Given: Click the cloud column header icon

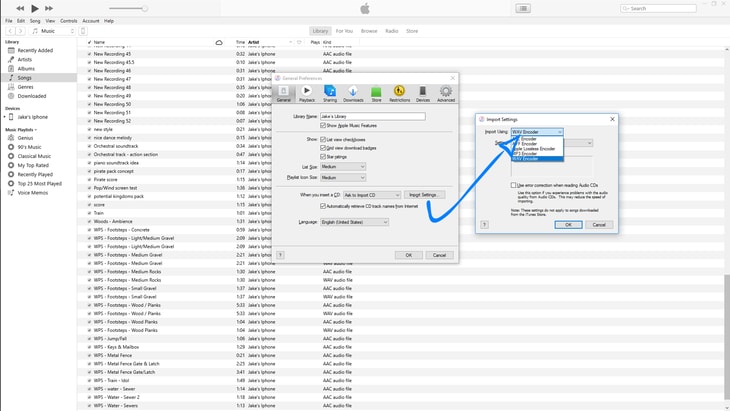Looking at the screenshot, I should click(219, 42).
